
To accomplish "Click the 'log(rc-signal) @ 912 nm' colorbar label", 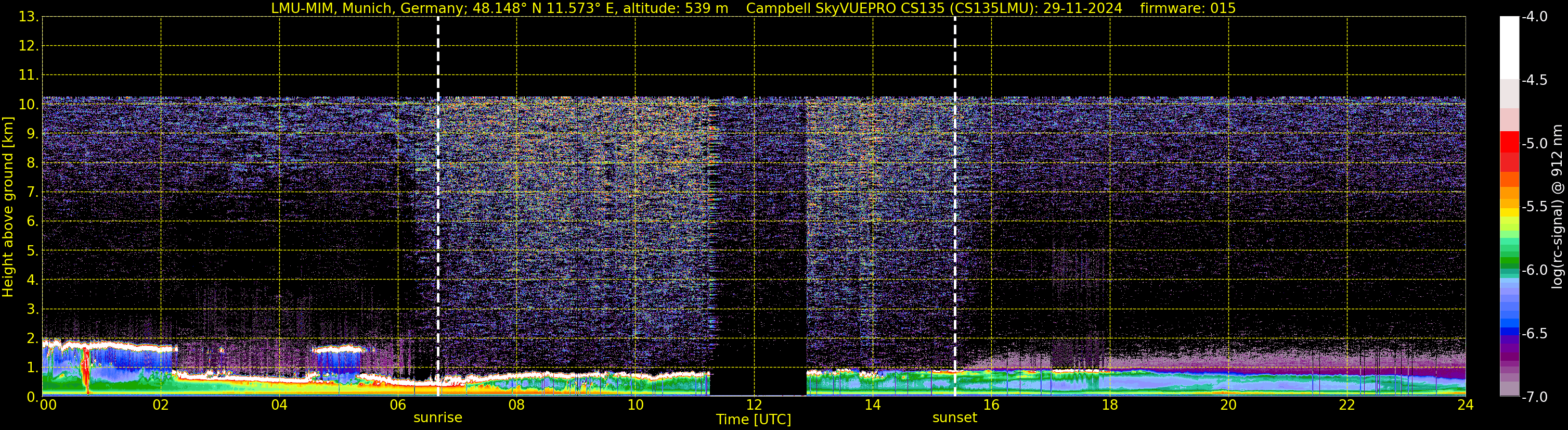I will pyautogui.click(x=1557, y=207).
